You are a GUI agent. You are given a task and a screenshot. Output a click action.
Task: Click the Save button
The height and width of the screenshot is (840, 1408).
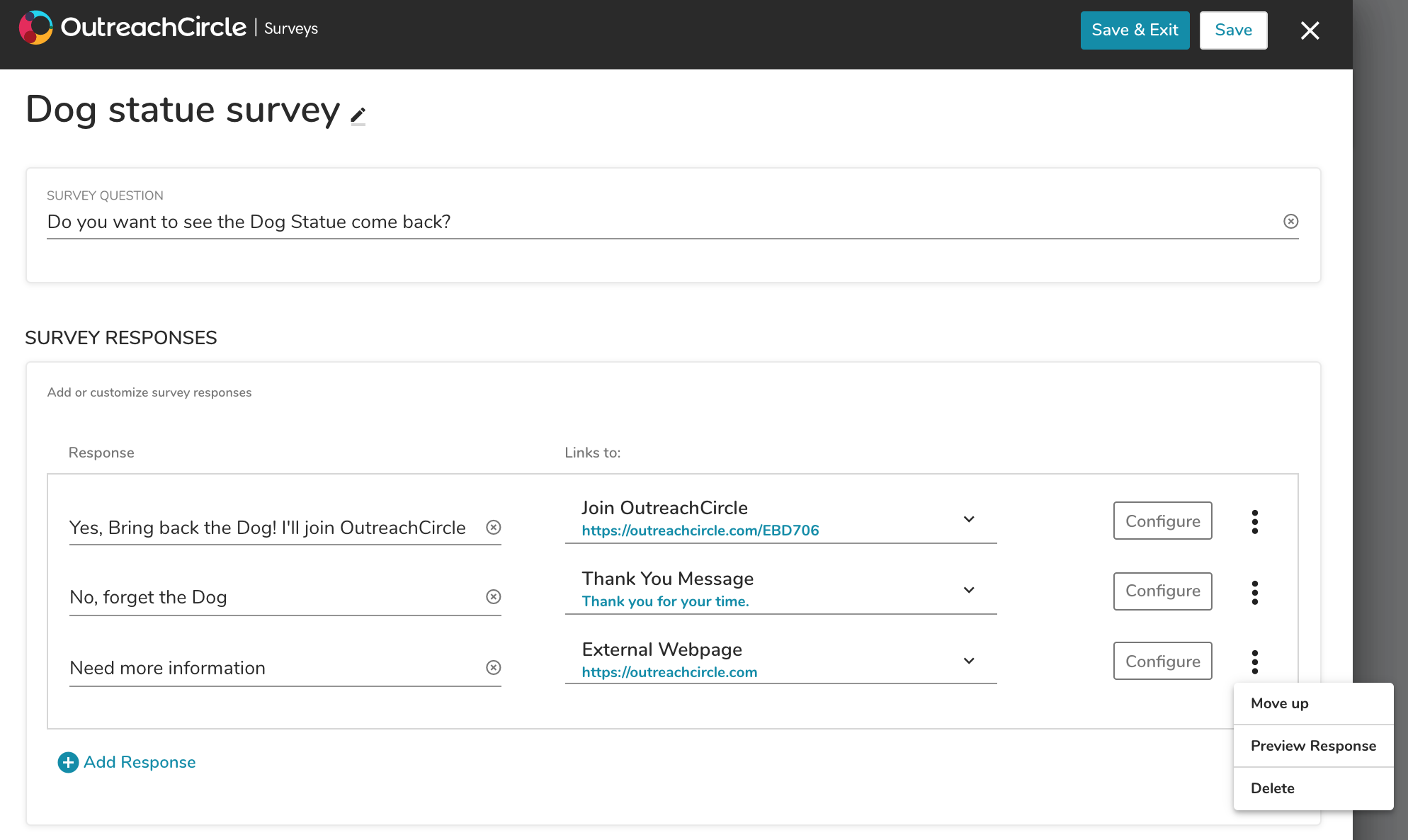coord(1233,30)
